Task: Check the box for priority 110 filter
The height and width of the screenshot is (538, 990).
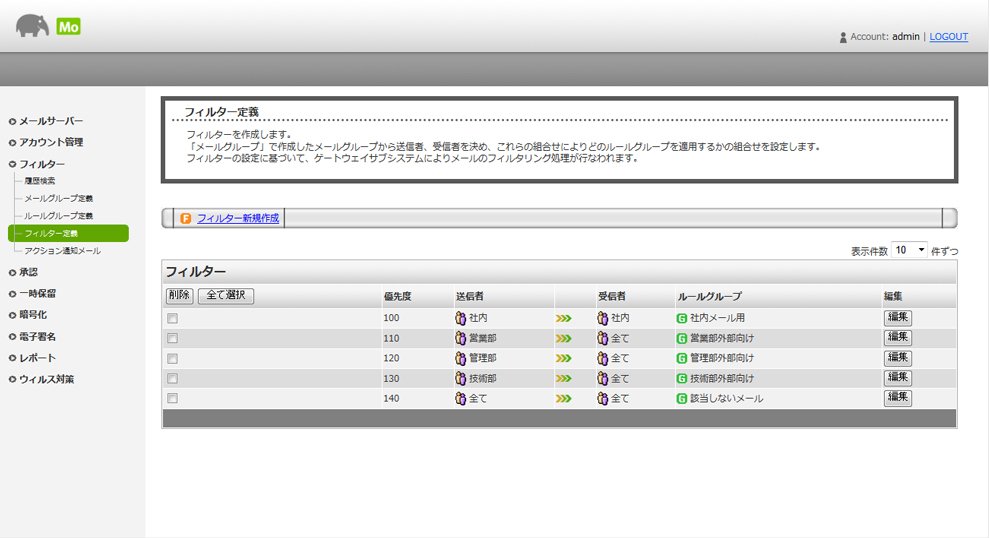Action: click(x=172, y=338)
